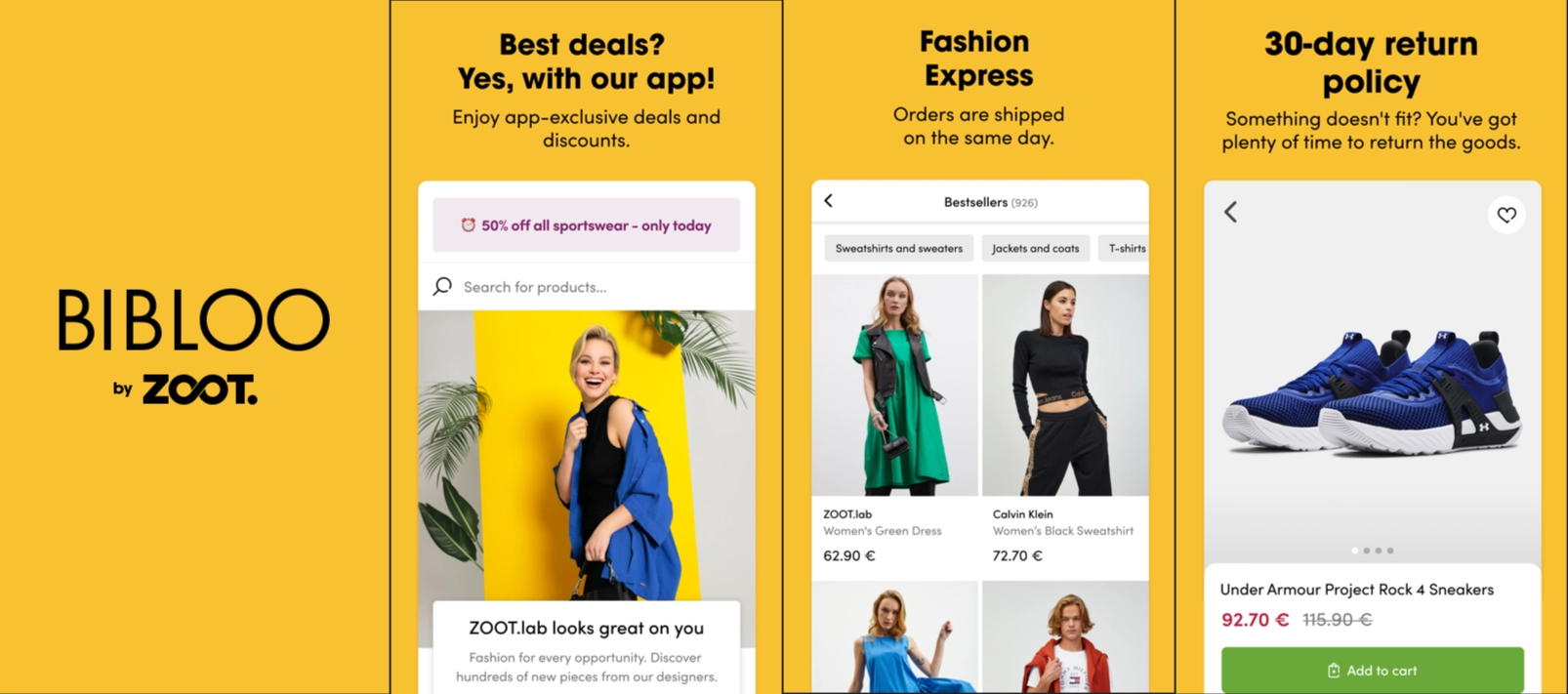The width and height of the screenshot is (1568, 694).
Task: Open the Calvin Klein Black Sweatshirt image
Action: pyautogui.click(x=1065, y=386)
